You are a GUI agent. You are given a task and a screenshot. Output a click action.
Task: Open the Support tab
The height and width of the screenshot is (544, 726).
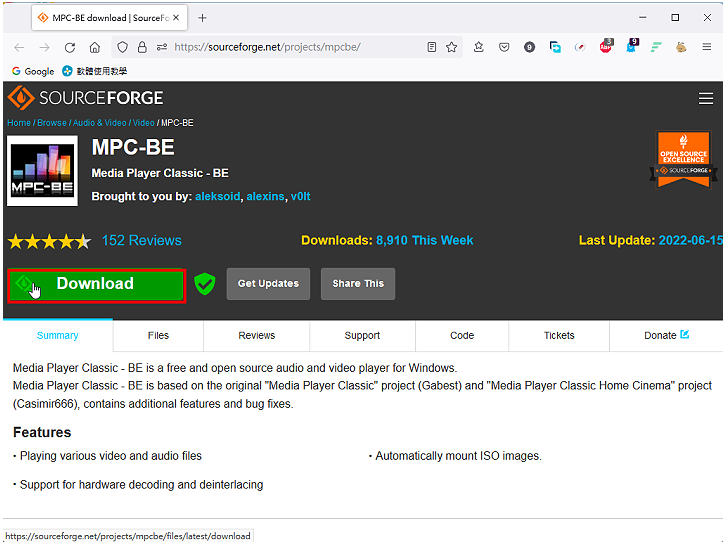click(x=362, y=335)
